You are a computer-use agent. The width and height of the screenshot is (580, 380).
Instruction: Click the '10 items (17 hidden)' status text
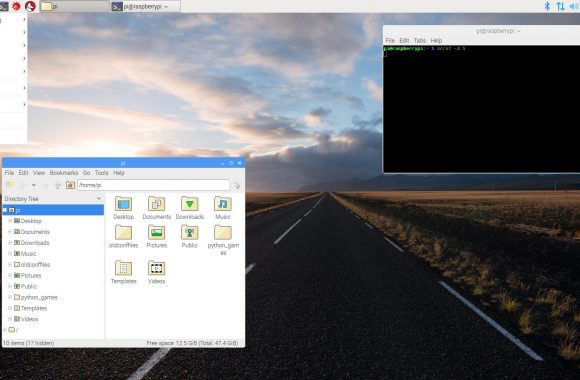[28, 343]
